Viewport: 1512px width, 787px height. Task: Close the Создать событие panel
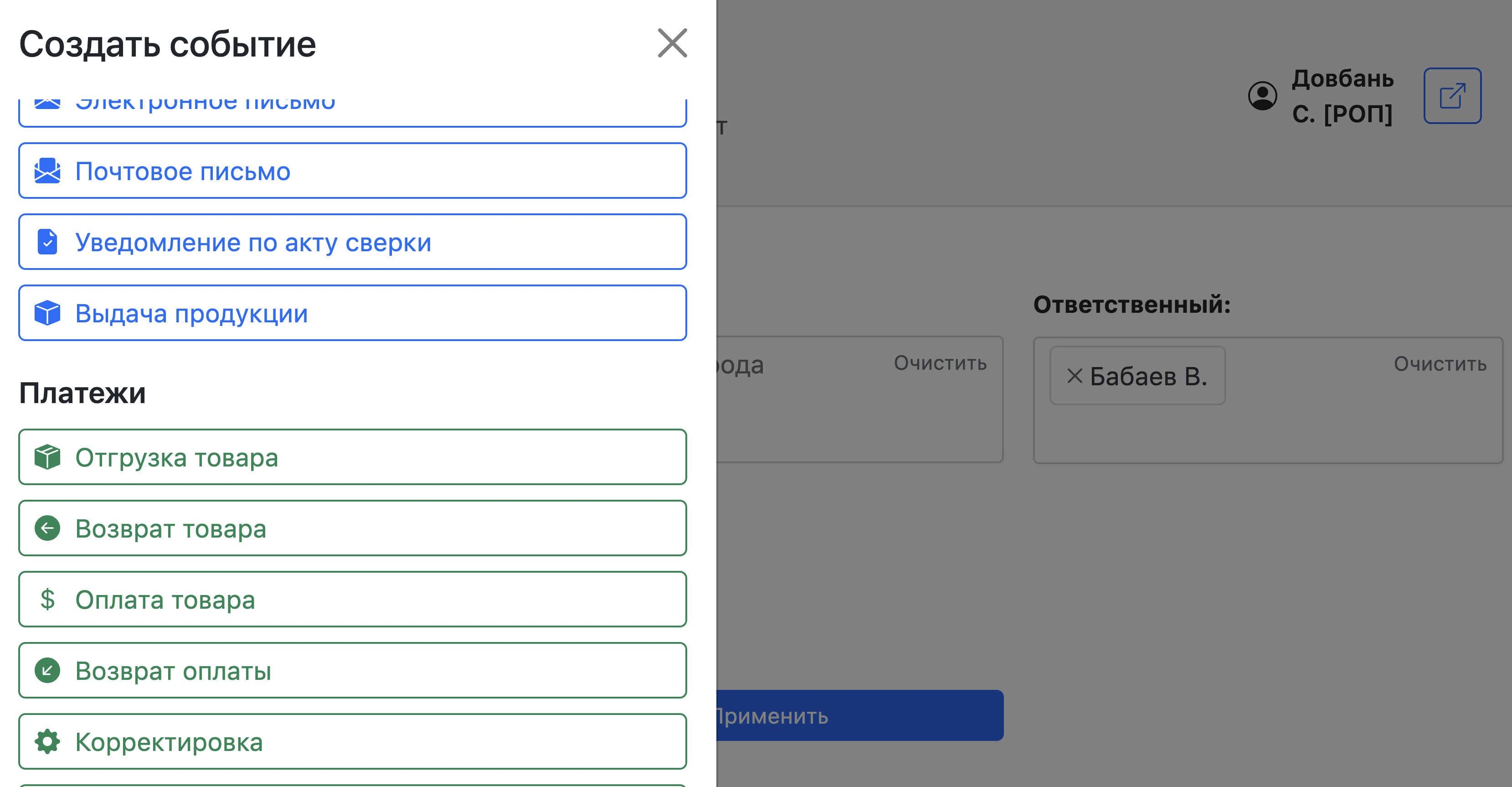[672, 43]
